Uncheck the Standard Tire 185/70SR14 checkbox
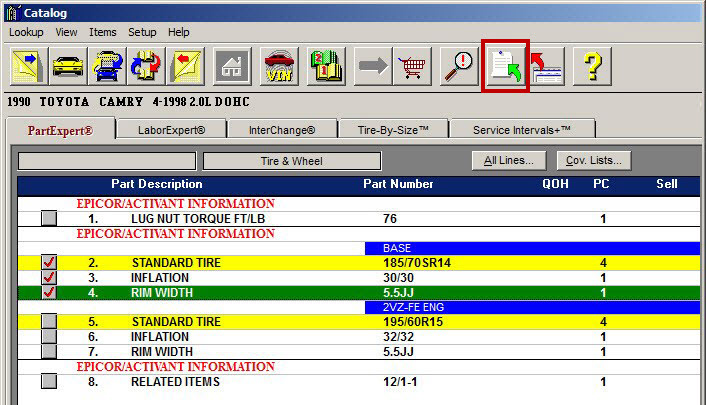Image resolution: width=706 pixels, height=405 pixels. (x=49, y=263)
